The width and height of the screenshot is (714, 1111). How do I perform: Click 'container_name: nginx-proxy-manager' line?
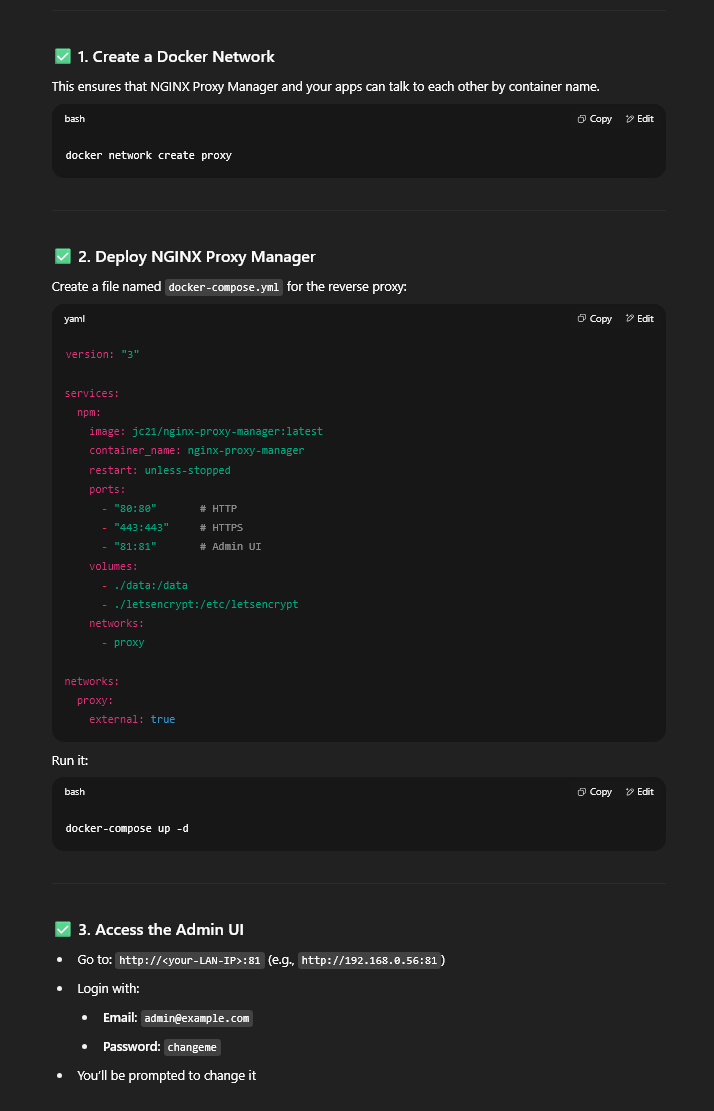(197, 450)
